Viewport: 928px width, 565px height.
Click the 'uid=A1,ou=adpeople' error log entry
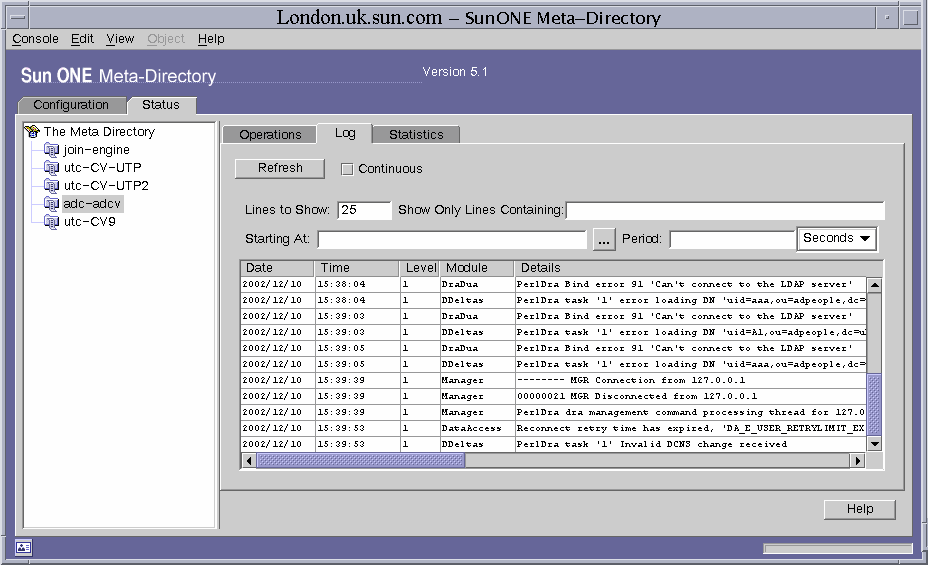691,332
